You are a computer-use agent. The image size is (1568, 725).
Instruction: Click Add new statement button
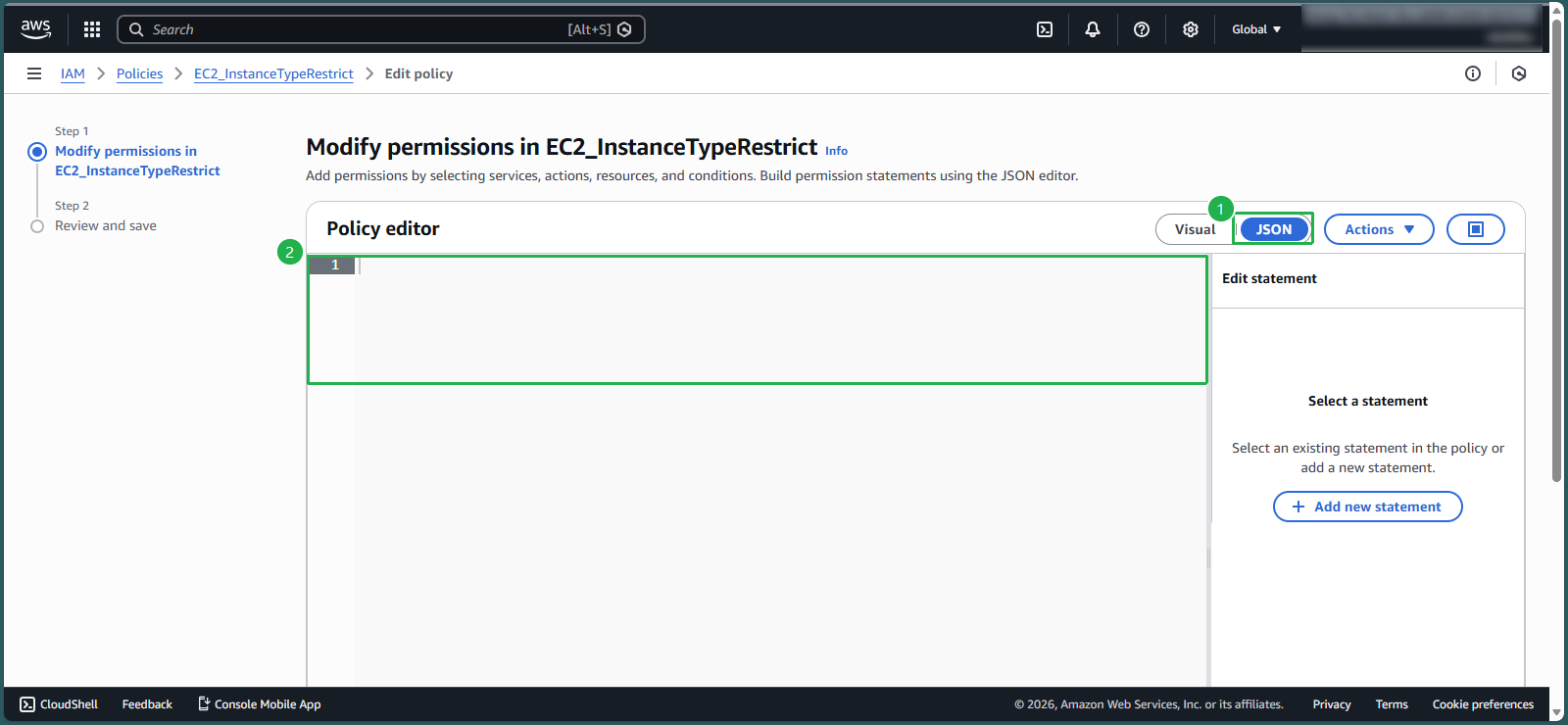click(1367, 507)
